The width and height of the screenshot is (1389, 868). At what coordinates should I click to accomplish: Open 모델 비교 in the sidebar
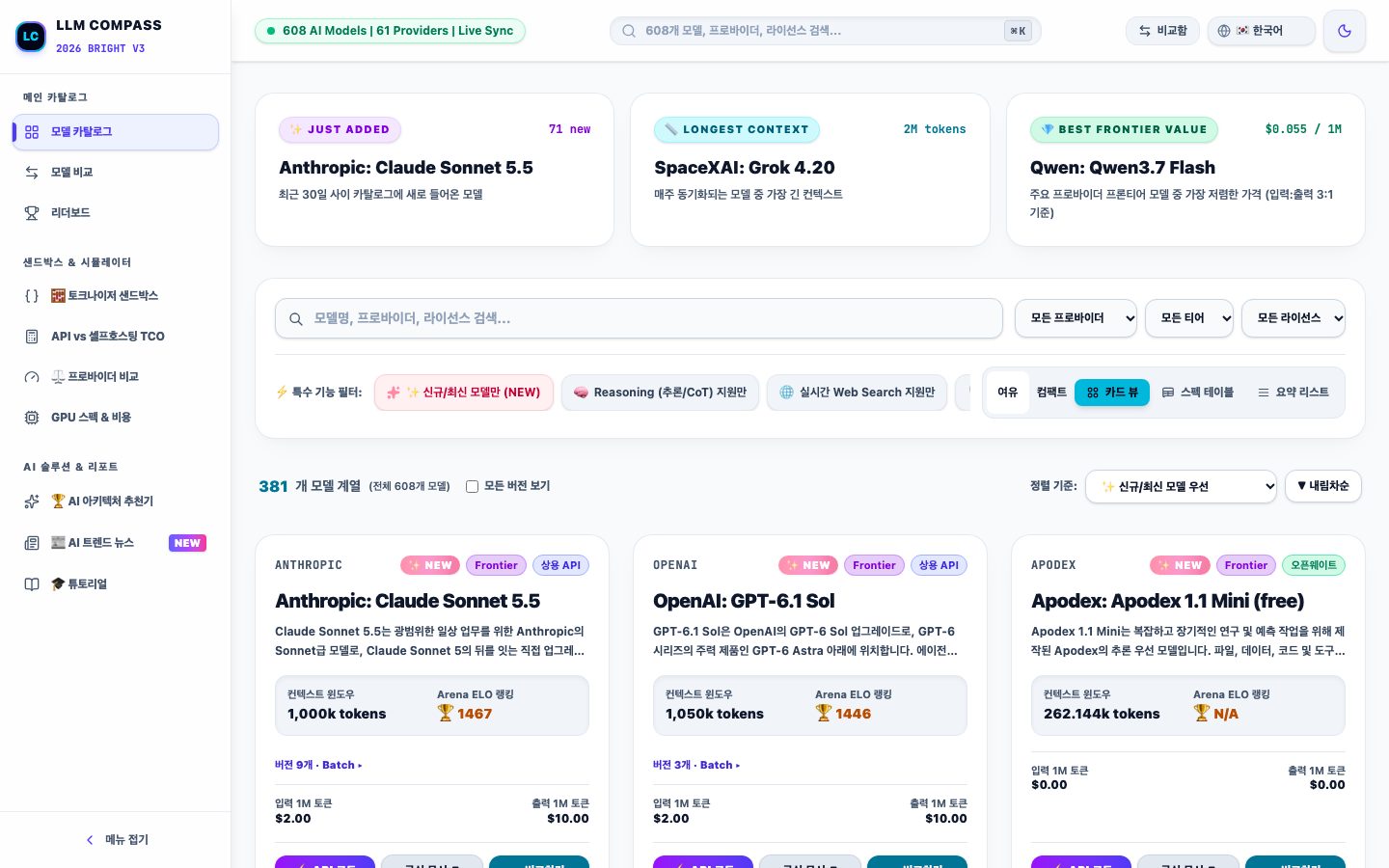coord(116,173)
